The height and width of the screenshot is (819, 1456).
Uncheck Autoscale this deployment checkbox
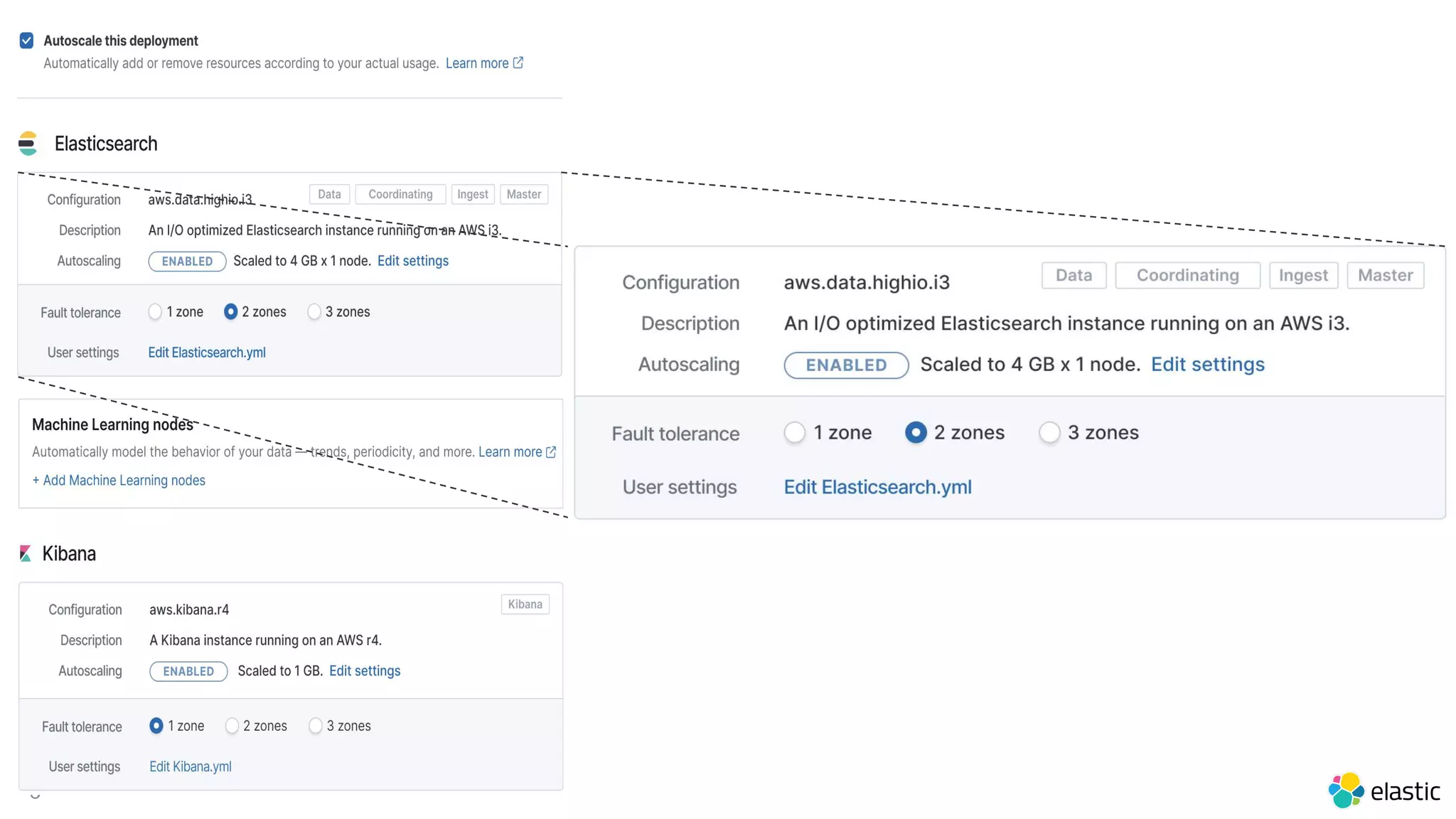pos(26,41)
